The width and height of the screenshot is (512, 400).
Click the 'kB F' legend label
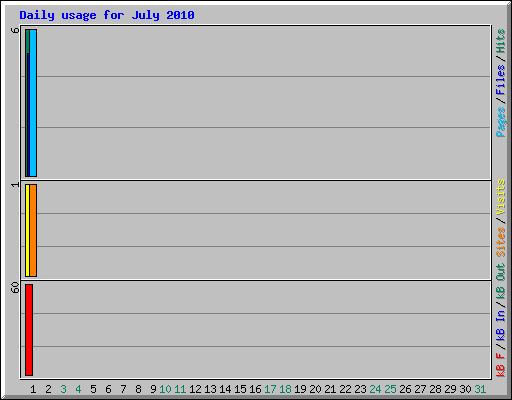coord(500,365)
